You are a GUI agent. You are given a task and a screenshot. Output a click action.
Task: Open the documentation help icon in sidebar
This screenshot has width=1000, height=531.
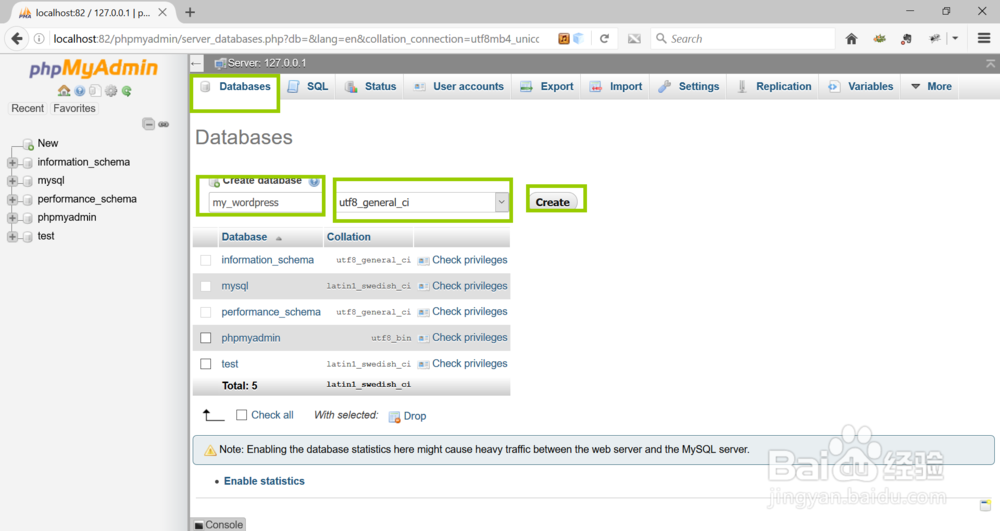click(80, 91)
